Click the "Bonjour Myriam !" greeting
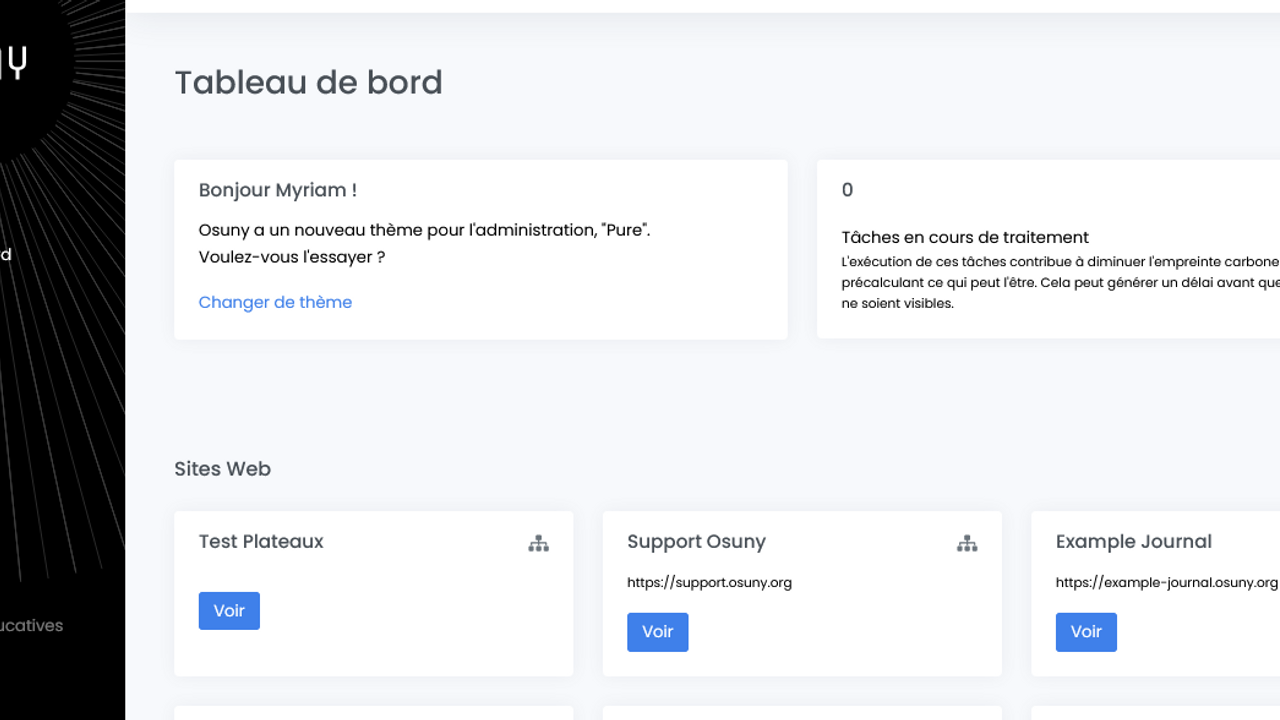The image size is (1280, 720). [277, 190]
